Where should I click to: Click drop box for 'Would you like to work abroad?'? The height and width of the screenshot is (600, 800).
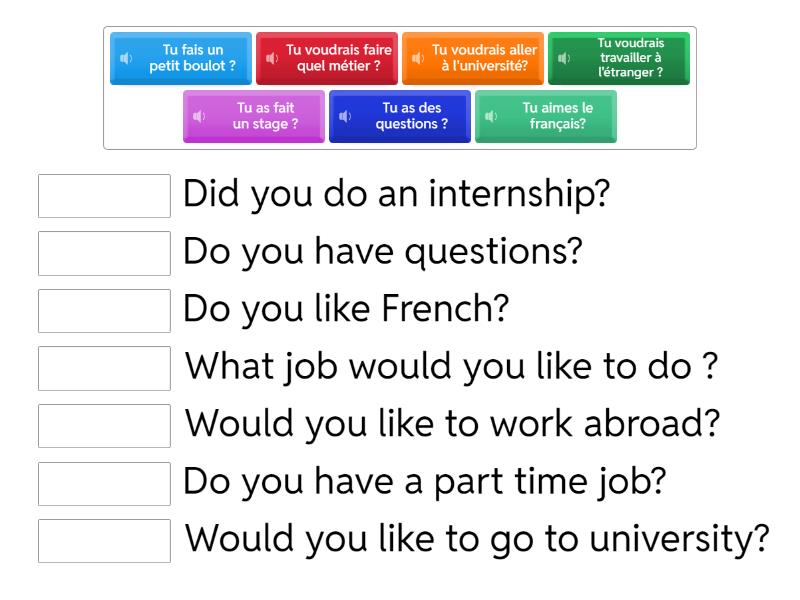coord(104,425)
